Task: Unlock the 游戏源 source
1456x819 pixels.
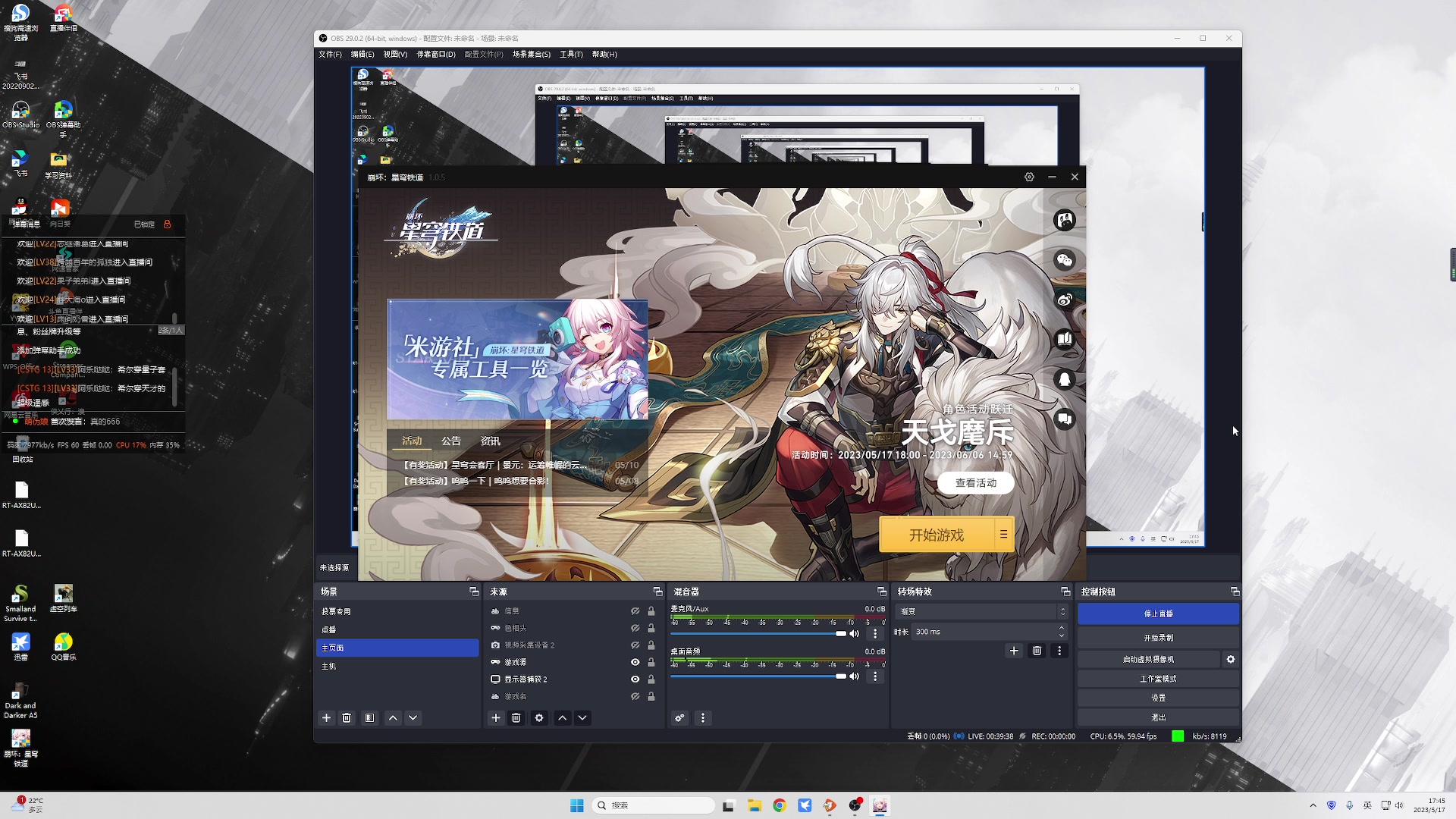Action: point(651,662)
